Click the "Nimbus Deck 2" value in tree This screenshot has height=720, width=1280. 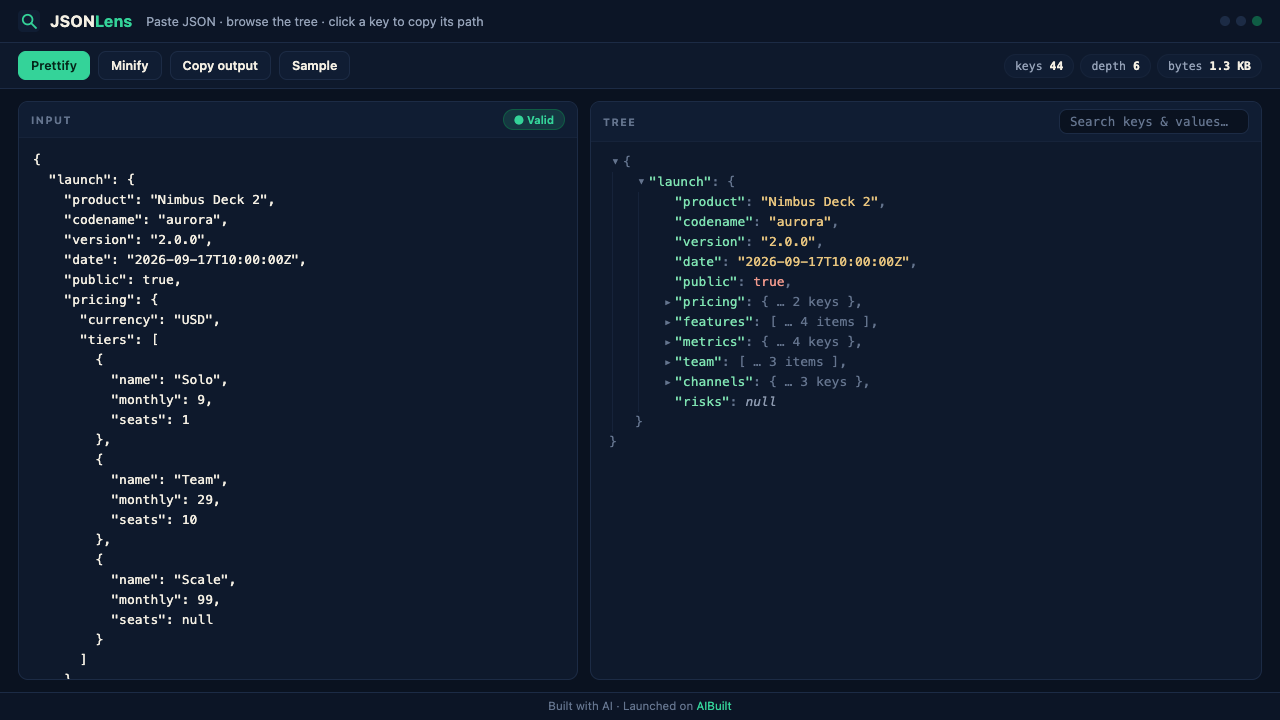[x=819, y=201]
